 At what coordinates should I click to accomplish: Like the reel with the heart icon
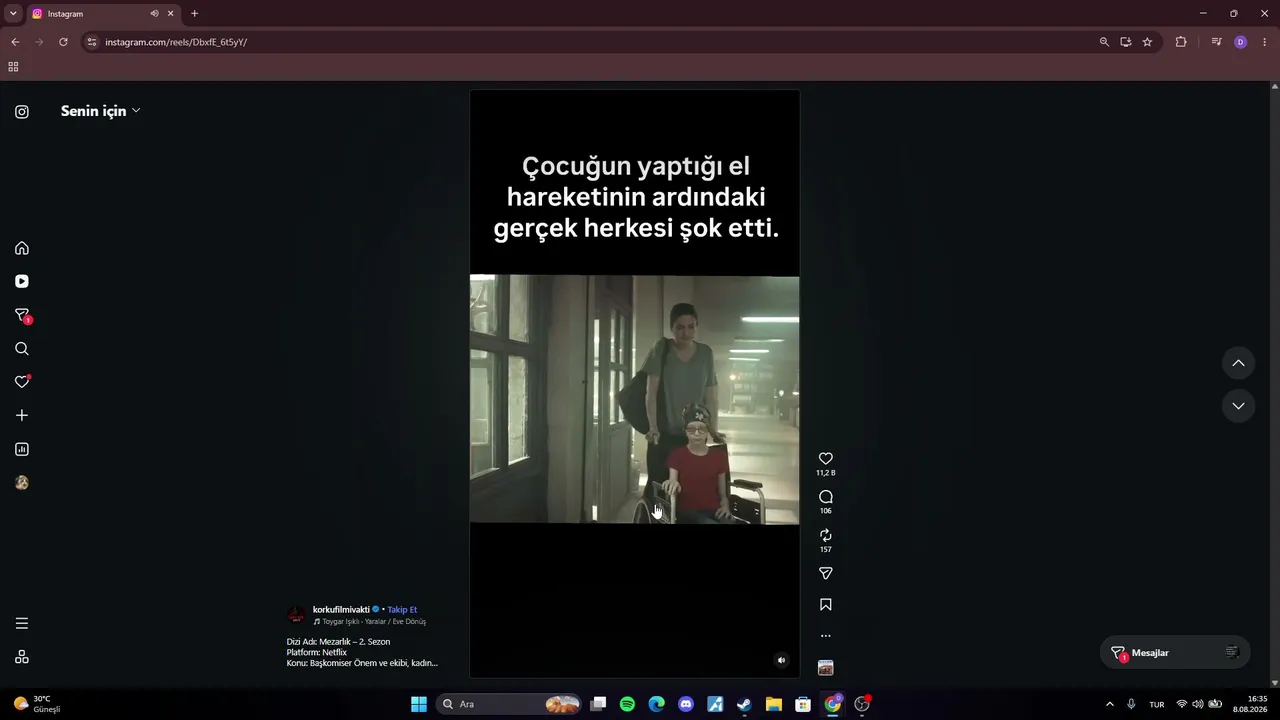point(826,459)
